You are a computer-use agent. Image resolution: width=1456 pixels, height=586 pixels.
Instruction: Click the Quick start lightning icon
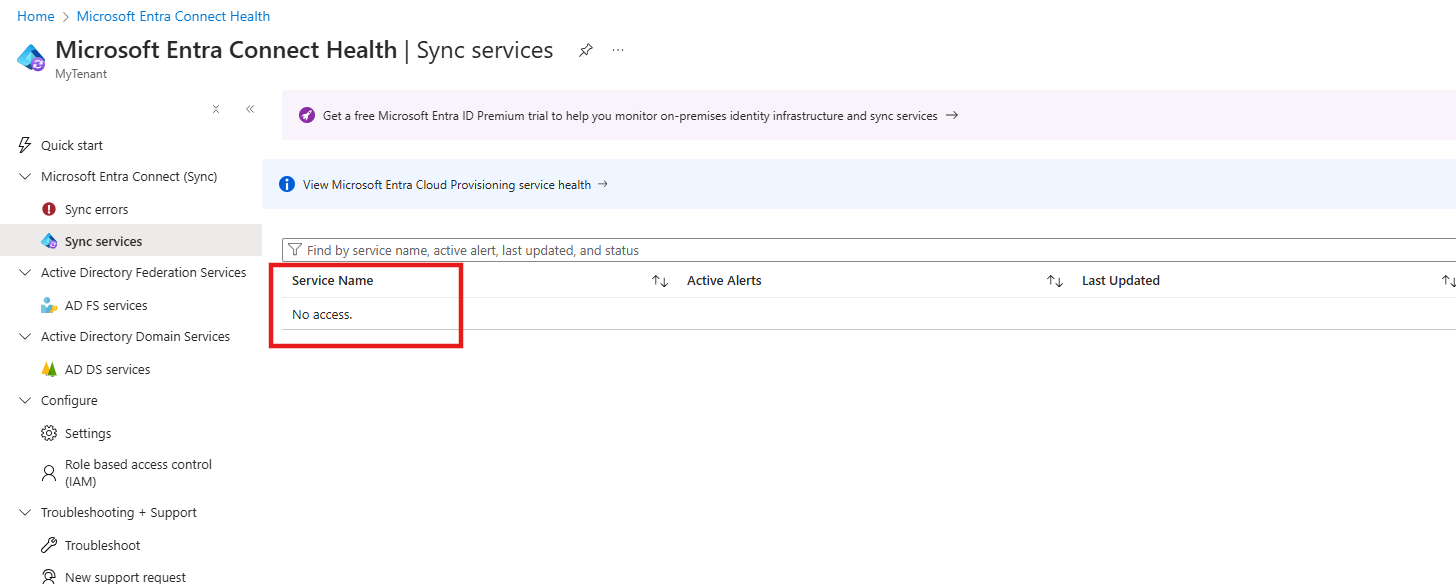(x=24, y=144)
